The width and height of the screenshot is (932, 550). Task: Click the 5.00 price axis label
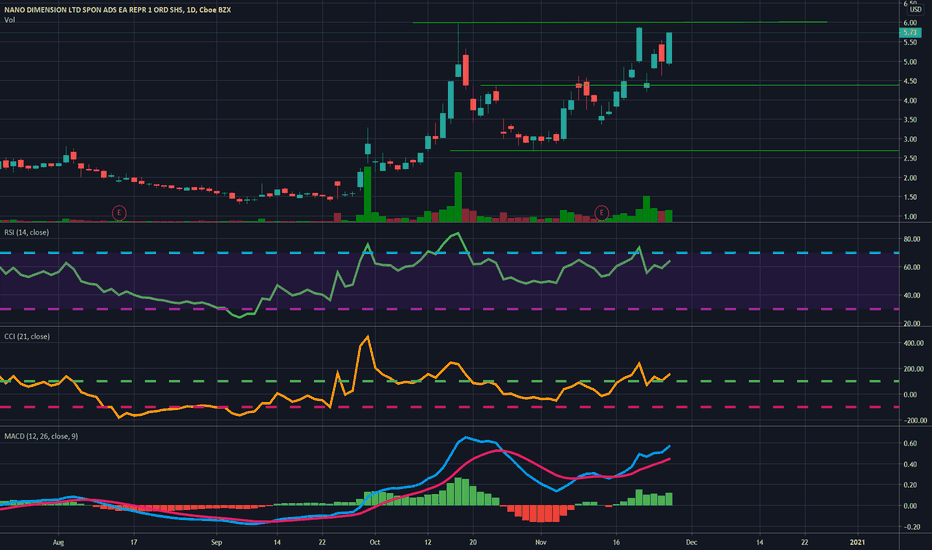pos(910,62)
